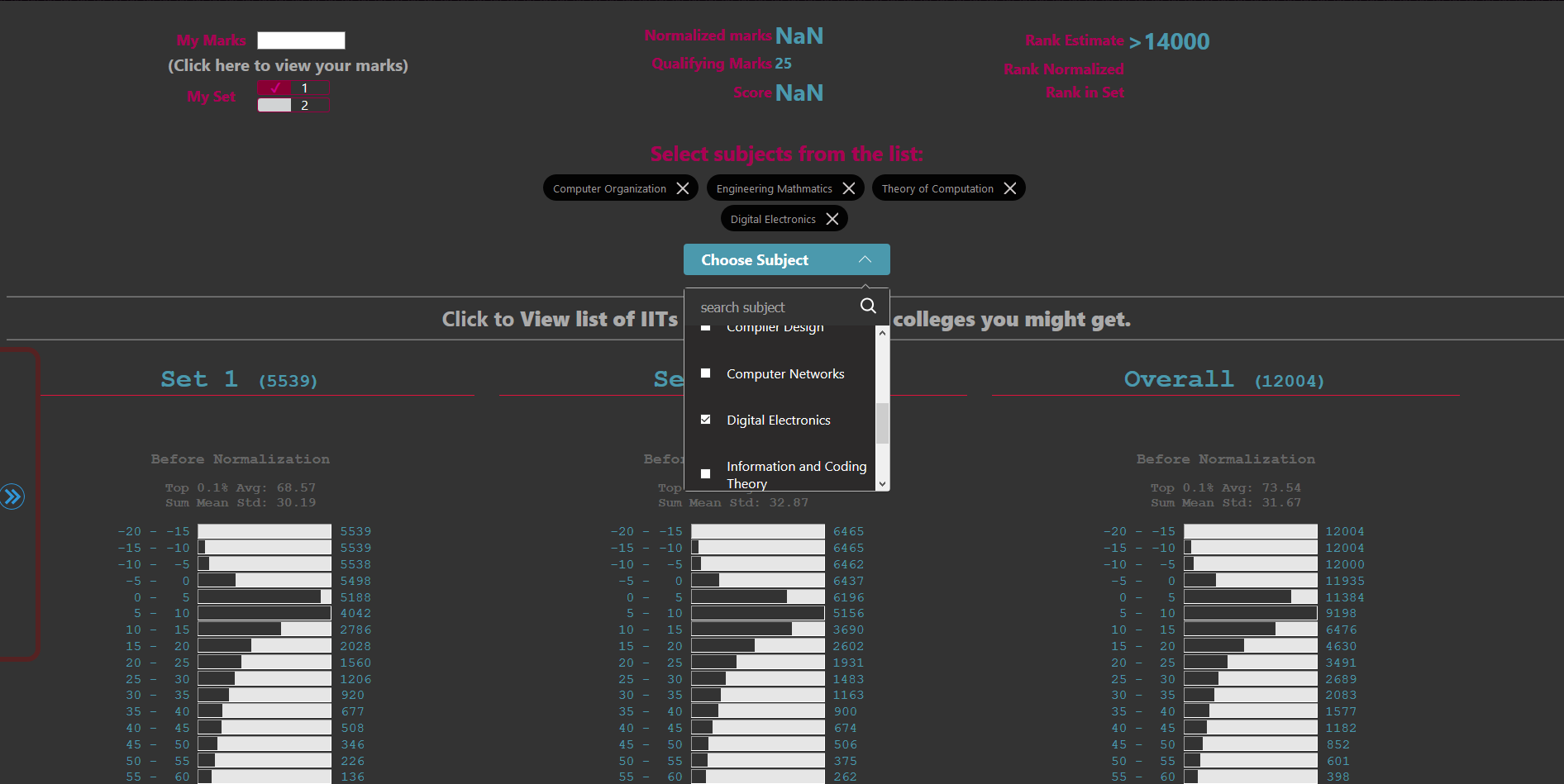Click the up arrow above the subject scrollbar

(882, 333)
